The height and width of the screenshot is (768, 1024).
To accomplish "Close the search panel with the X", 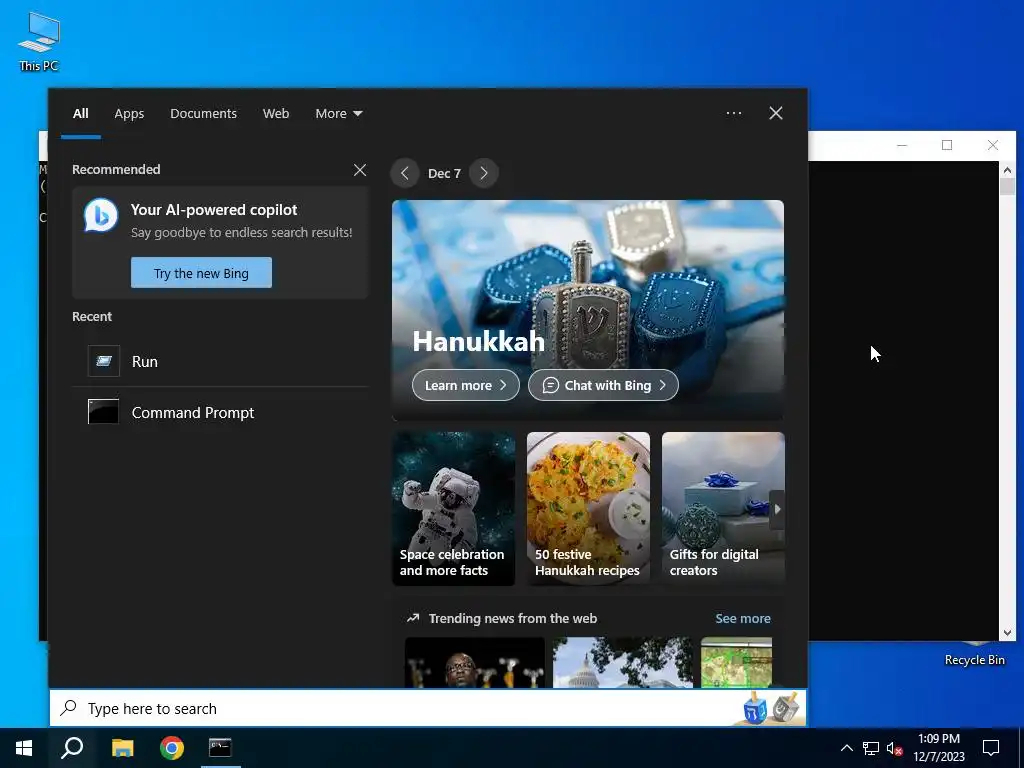I will pyautogui.click(x=776, y=113).
